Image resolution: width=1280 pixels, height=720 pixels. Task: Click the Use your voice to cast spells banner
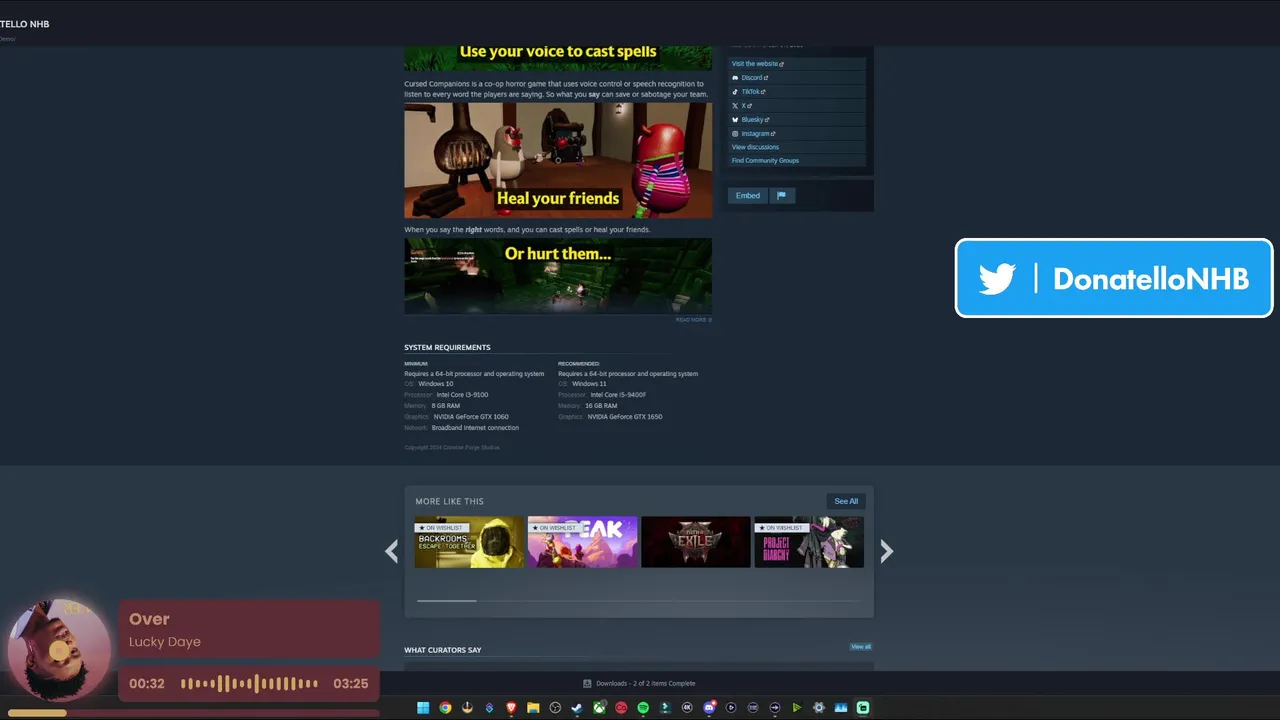coord(558,57)
